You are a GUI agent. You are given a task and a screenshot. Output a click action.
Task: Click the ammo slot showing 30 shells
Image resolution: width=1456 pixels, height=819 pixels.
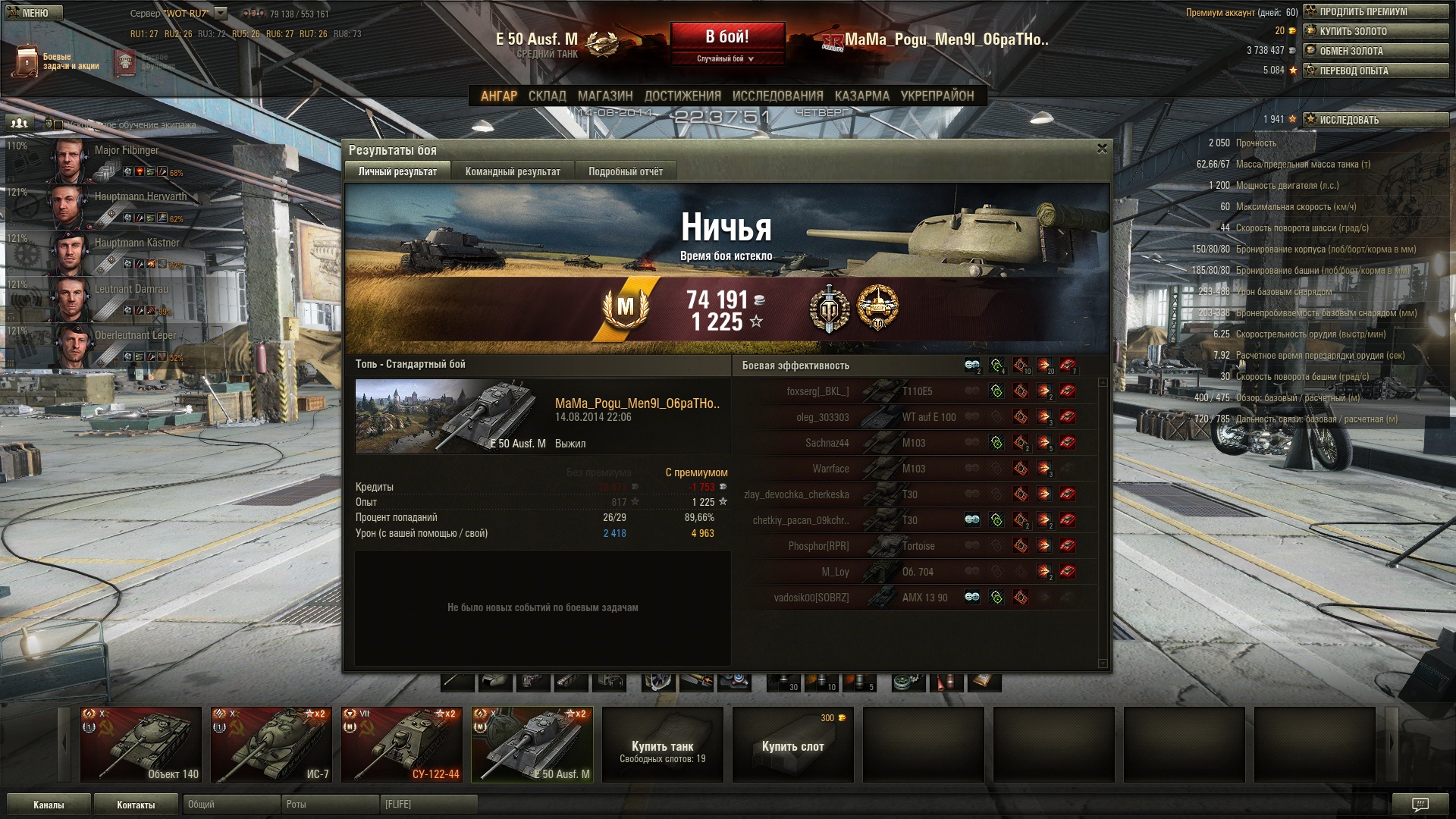tap(784, 682)
